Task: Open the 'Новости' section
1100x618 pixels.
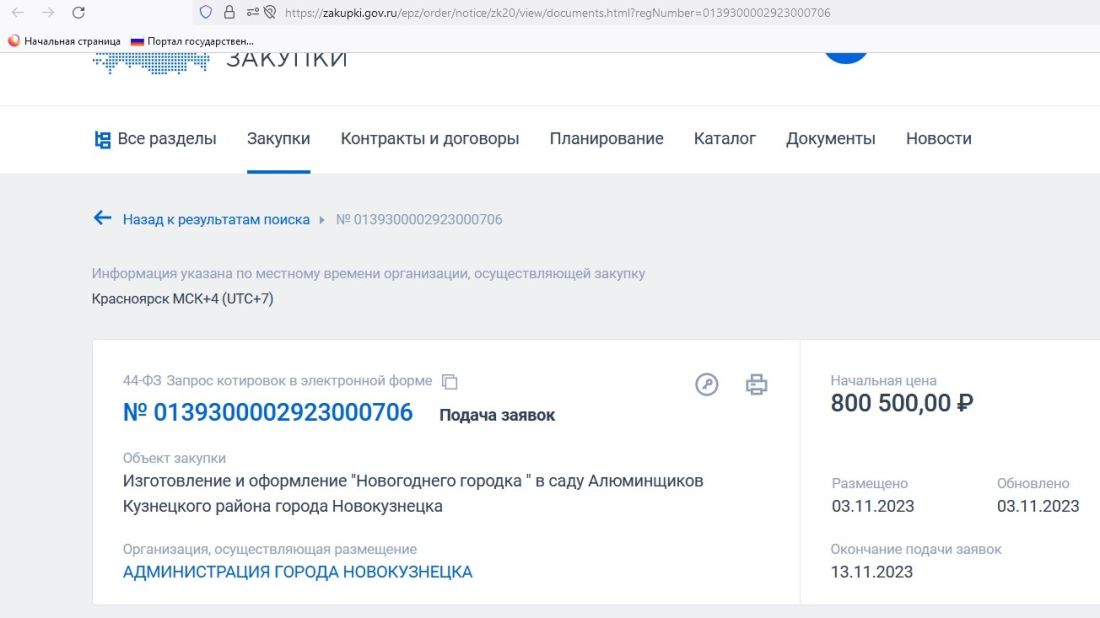Action: (939, 139)
